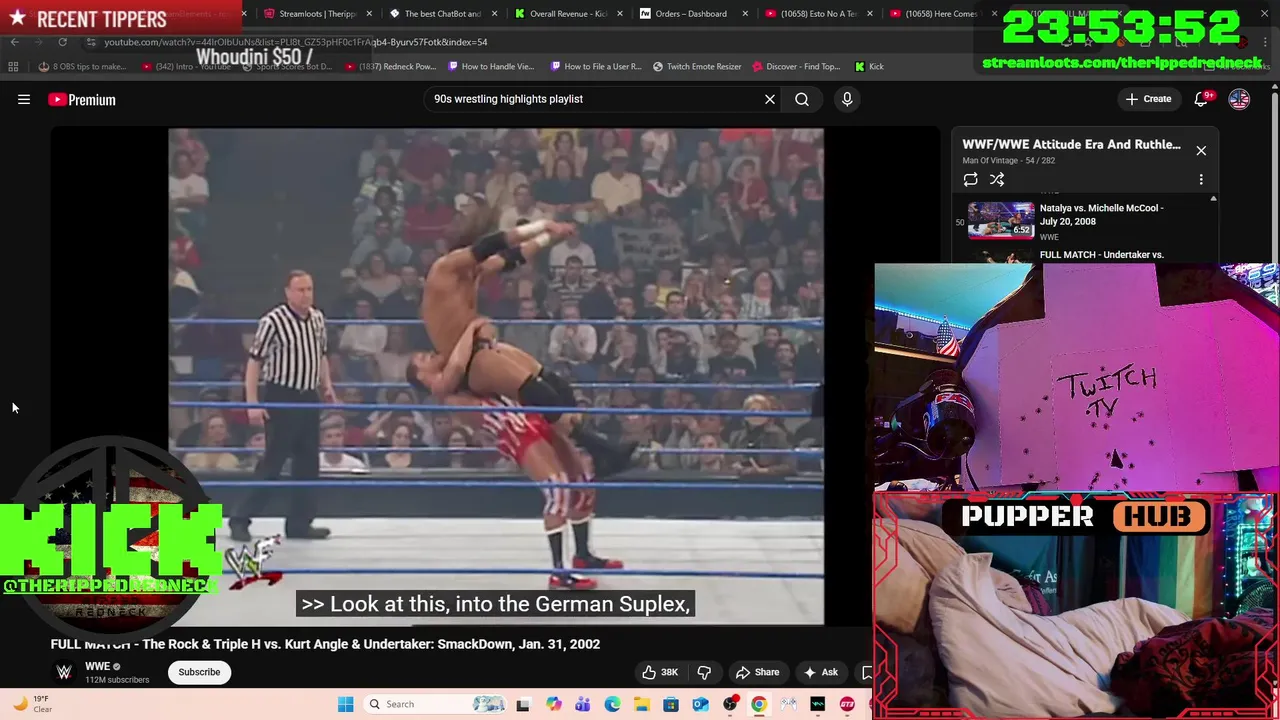Close the playlist panel

pos(1201,151)
